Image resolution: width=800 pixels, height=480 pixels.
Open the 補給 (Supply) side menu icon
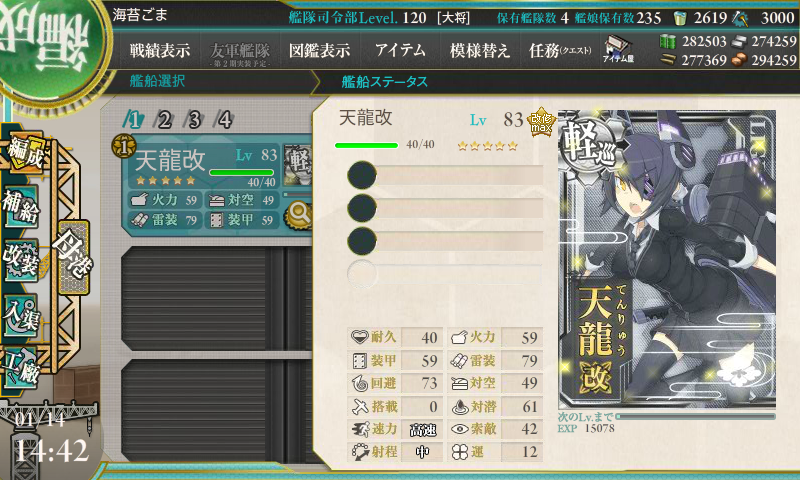(x=21, y=206)
